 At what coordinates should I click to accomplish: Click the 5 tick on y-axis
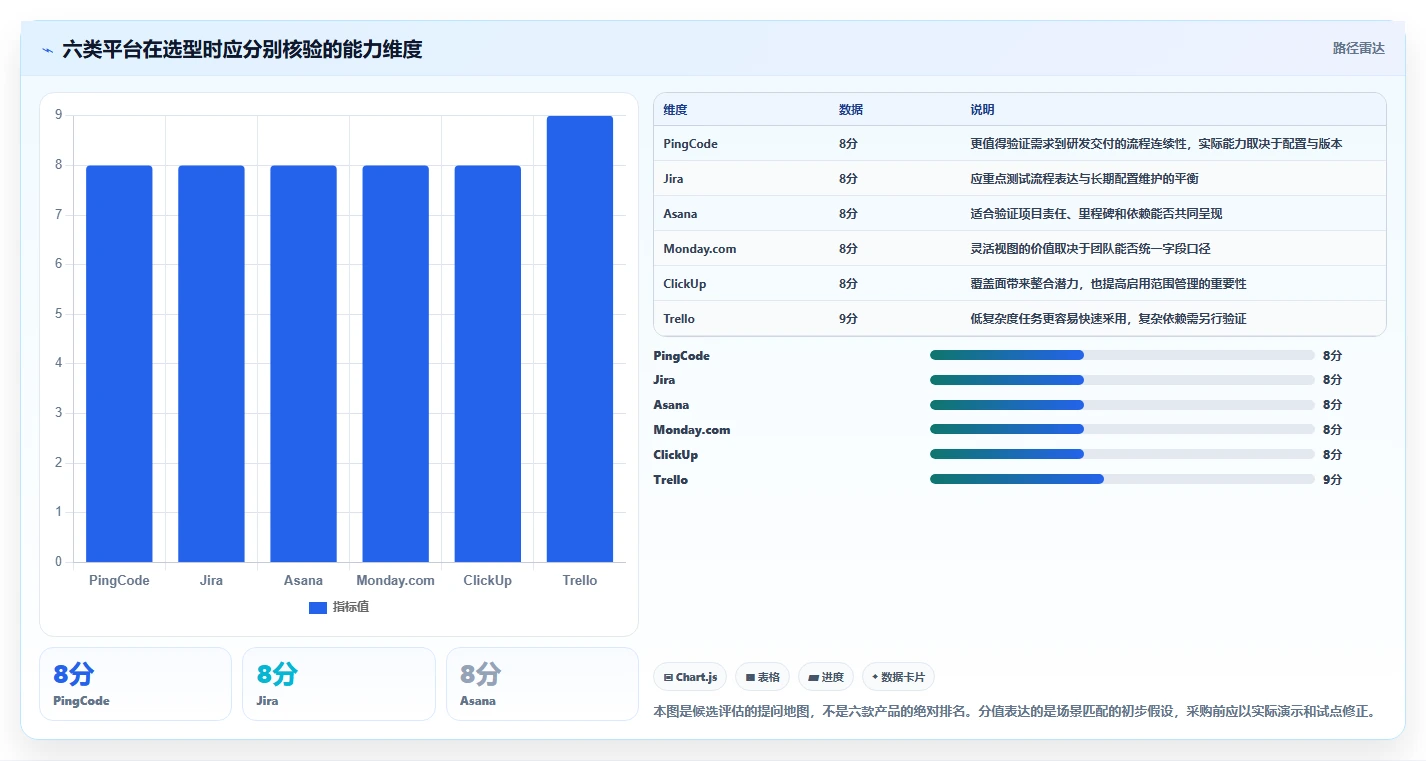click(58, 314)
